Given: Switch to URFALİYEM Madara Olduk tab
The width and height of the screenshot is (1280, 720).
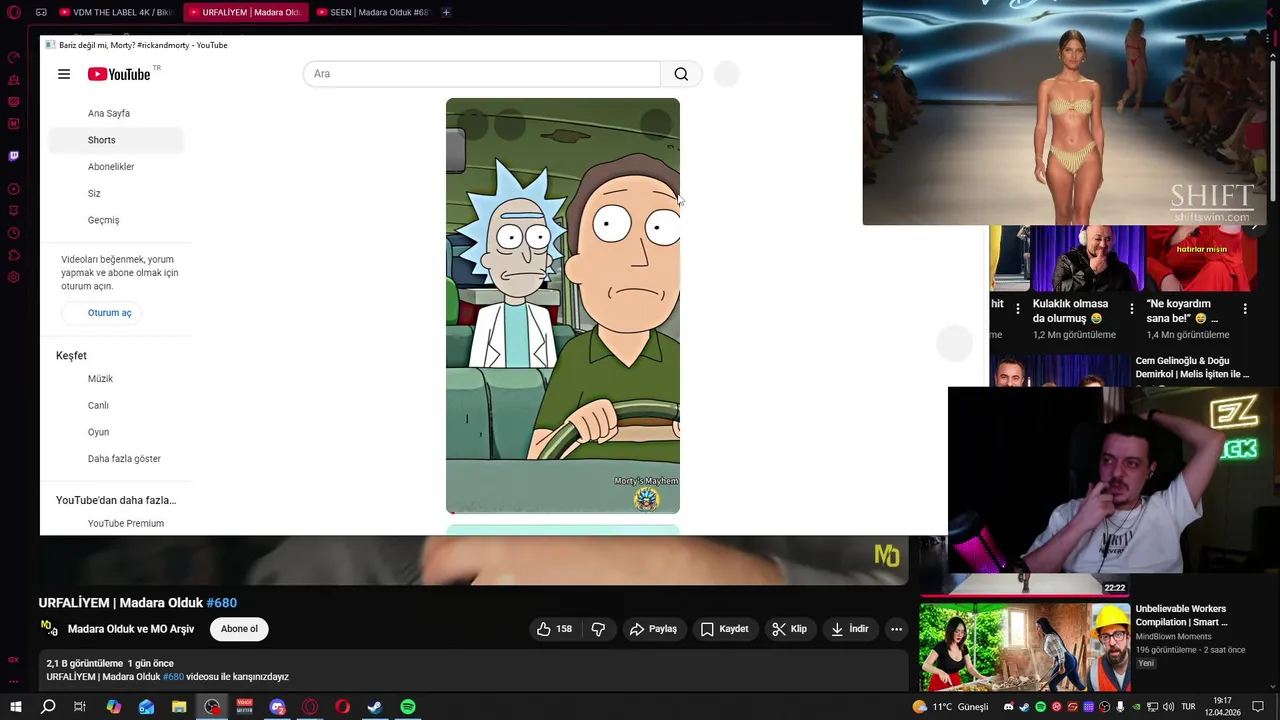Looking at the screenshot, I should tap(244, 12).
